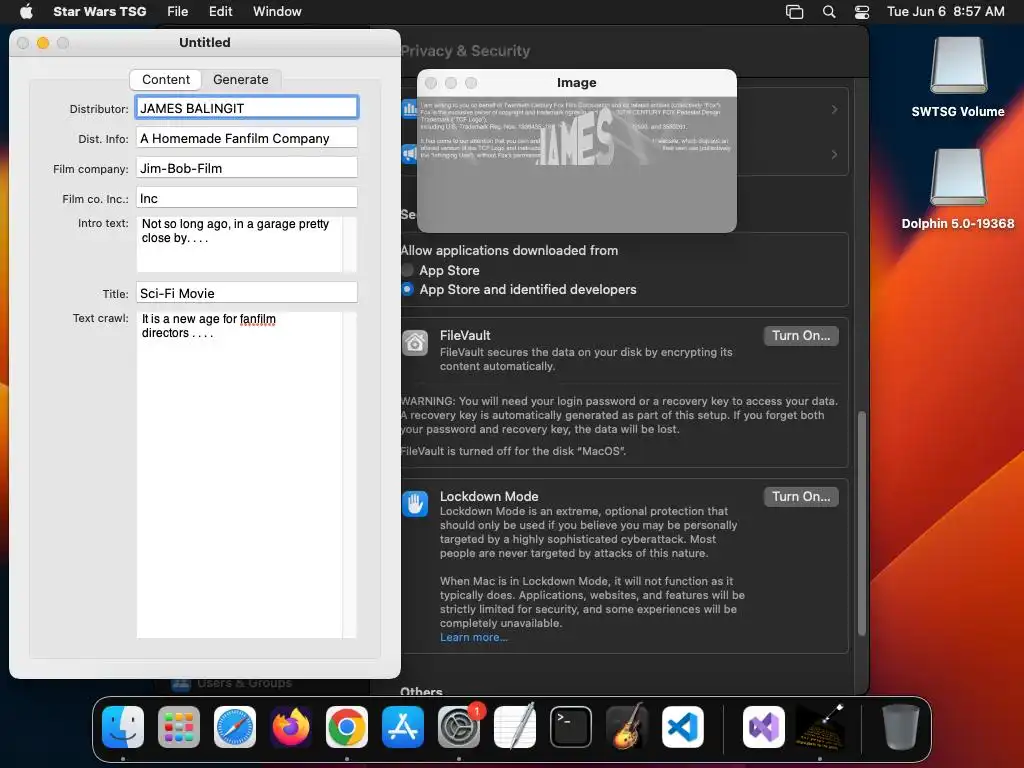Open the File menu
1024x768 pixels.
[178, 11]
